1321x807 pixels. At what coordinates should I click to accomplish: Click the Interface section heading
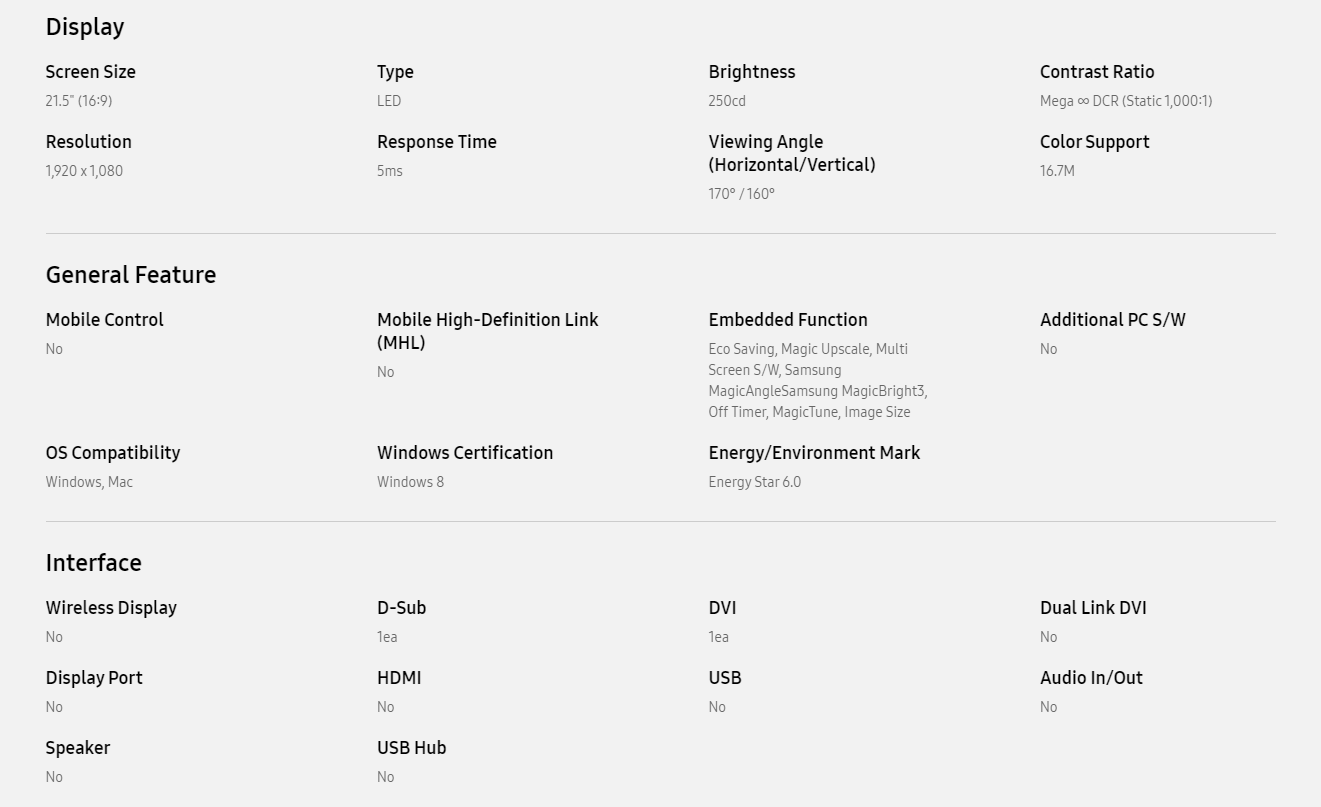(x=93, y=563)
